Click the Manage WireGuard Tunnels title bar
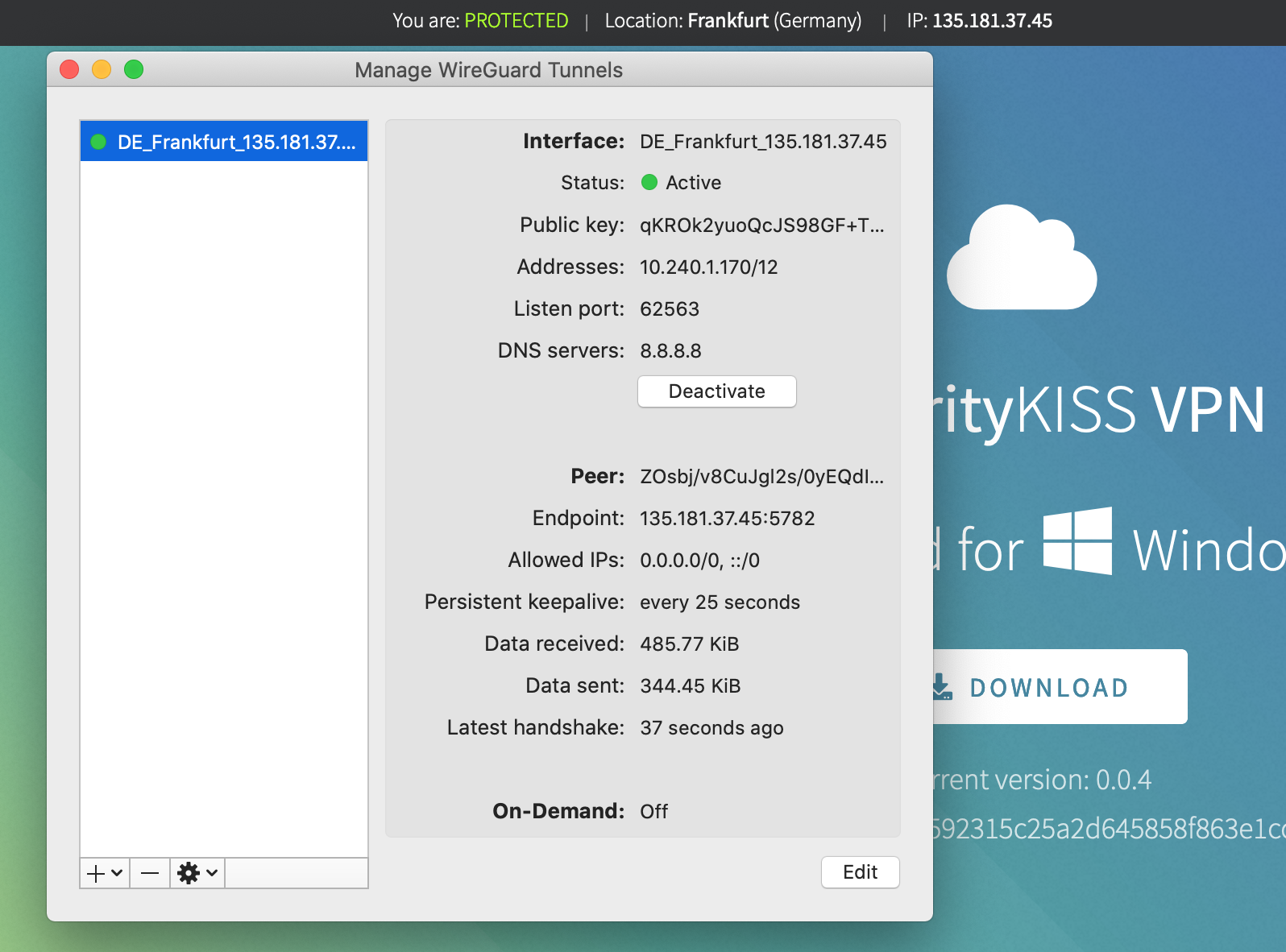The width and height of the screenshot is (1286, 952). pos(489,70)
